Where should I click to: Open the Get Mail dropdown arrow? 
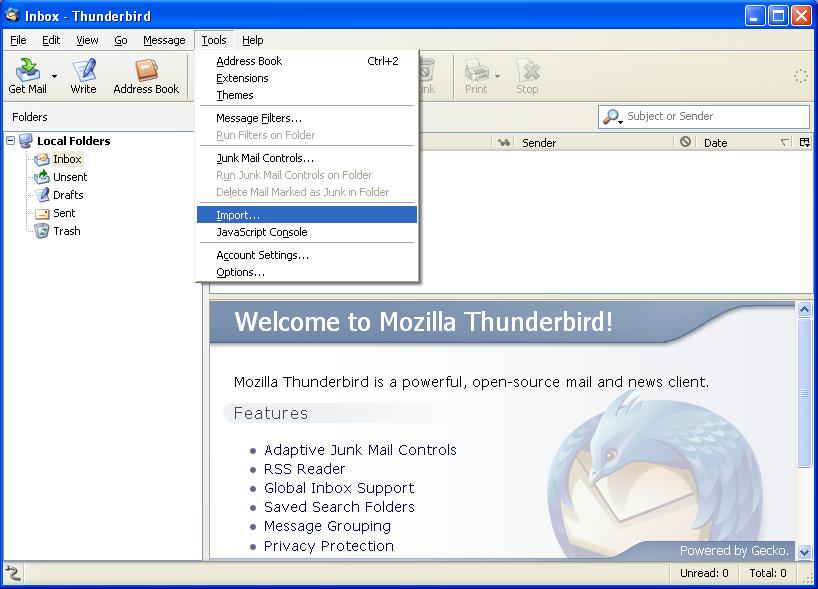coord(54,76)
